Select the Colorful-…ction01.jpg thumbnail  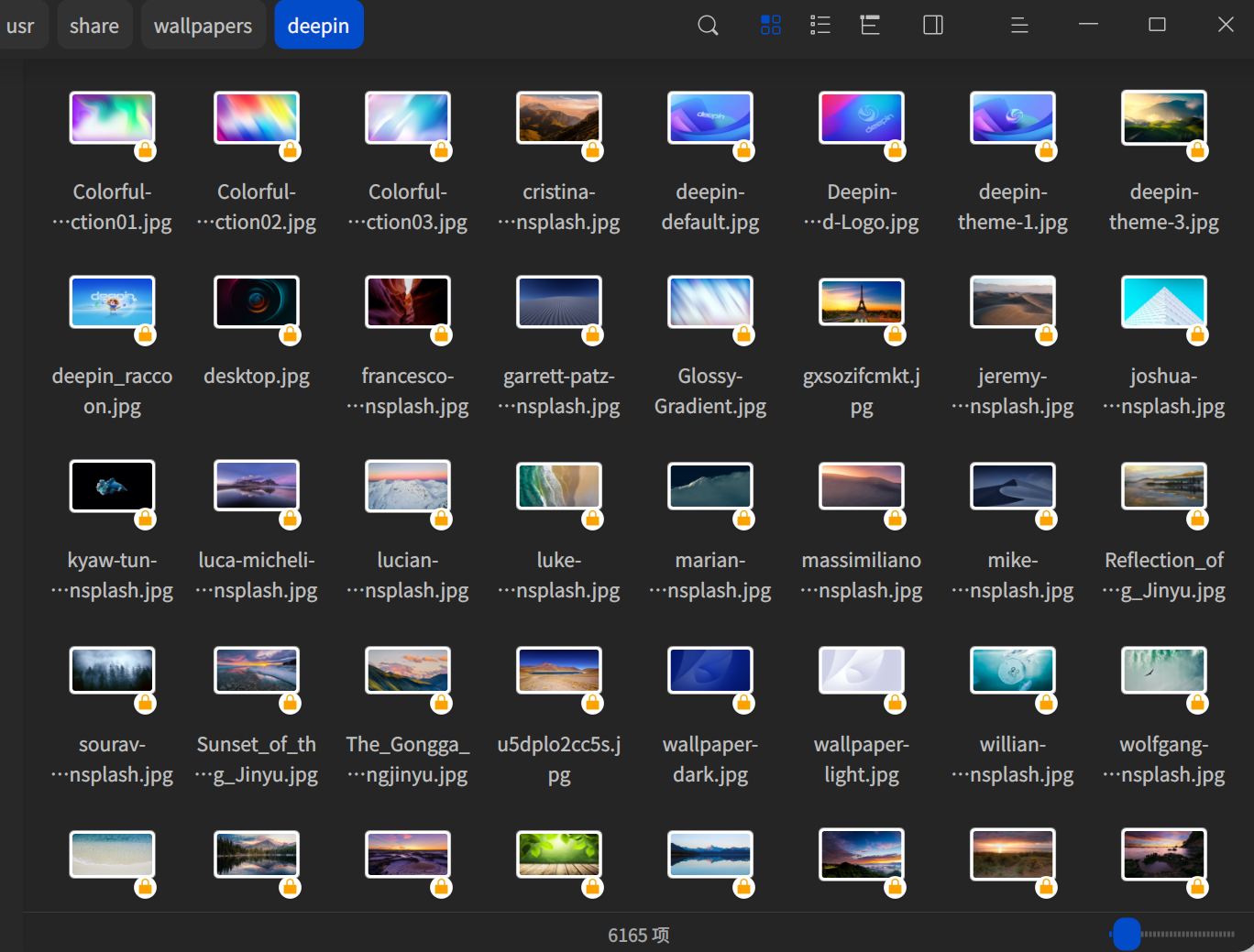[113, 118]
